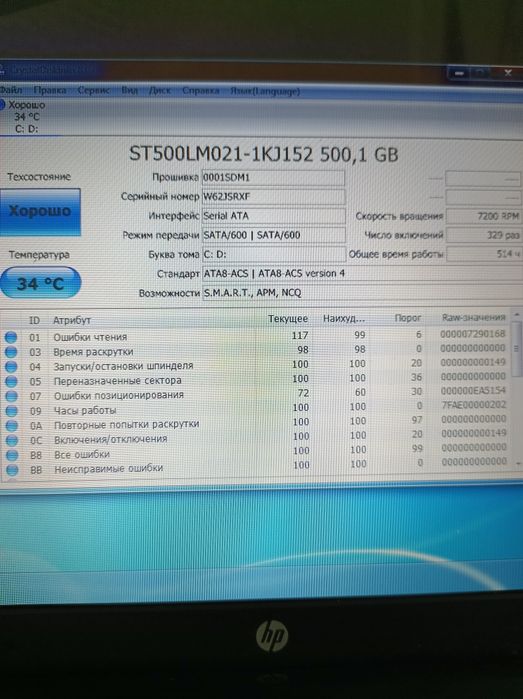Click status icon for Включения/отключения row
Viewport: 523px width, 699px height.
point(12,440)
